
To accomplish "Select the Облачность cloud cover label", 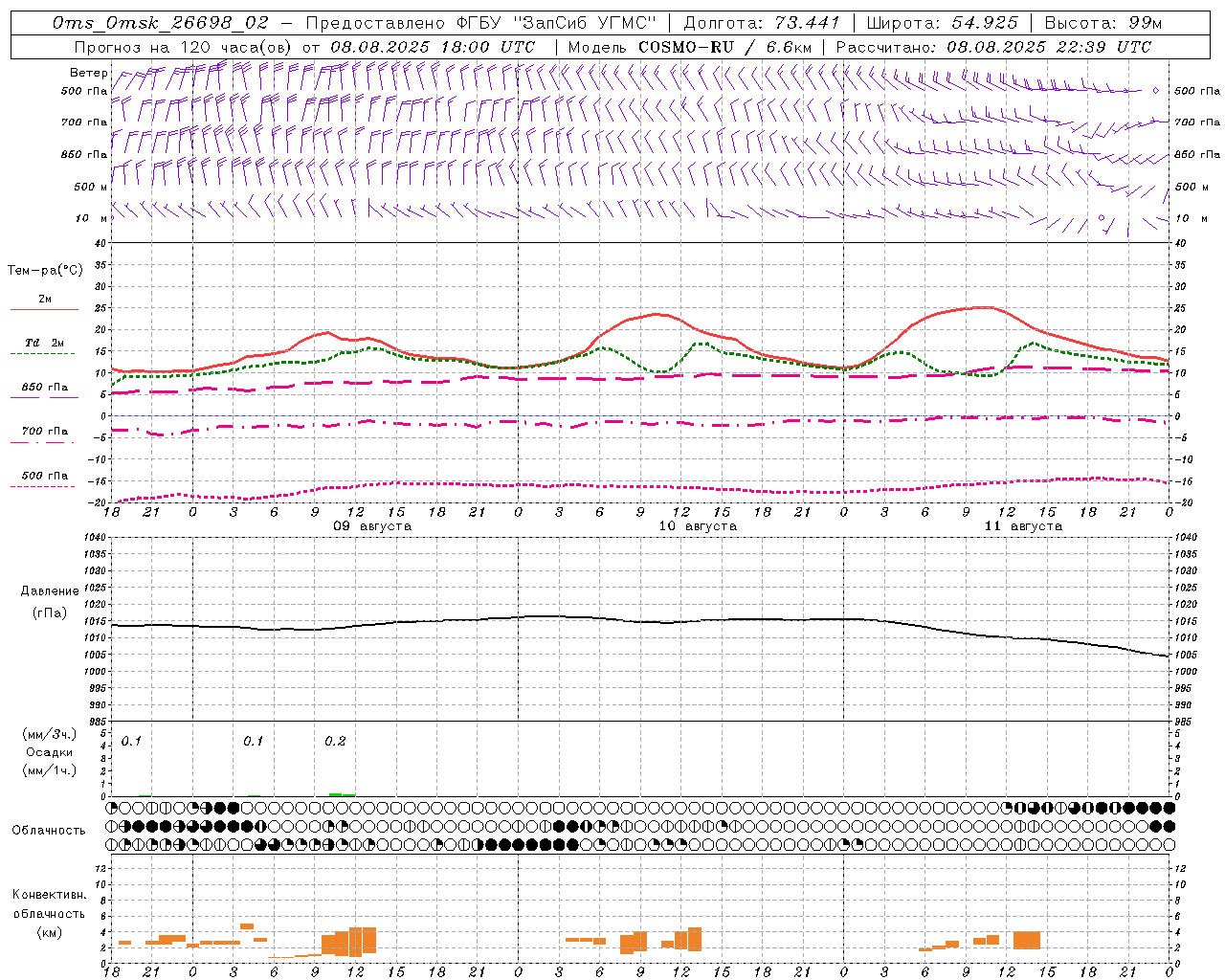I will [49, 831].
